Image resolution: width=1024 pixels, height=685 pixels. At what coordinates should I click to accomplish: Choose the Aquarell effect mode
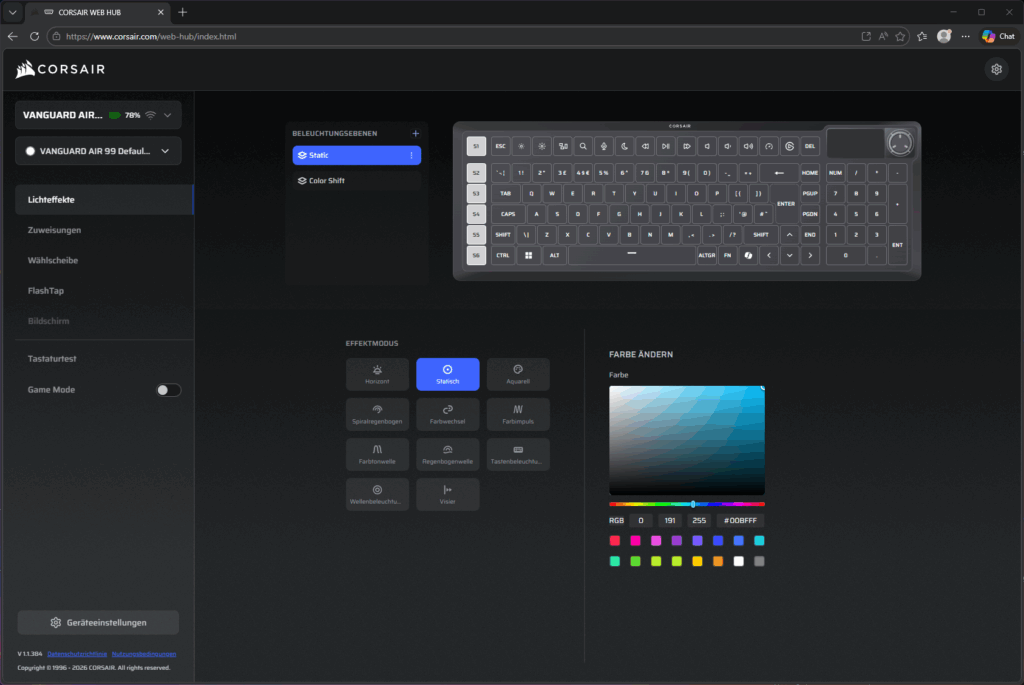(518, 374)
